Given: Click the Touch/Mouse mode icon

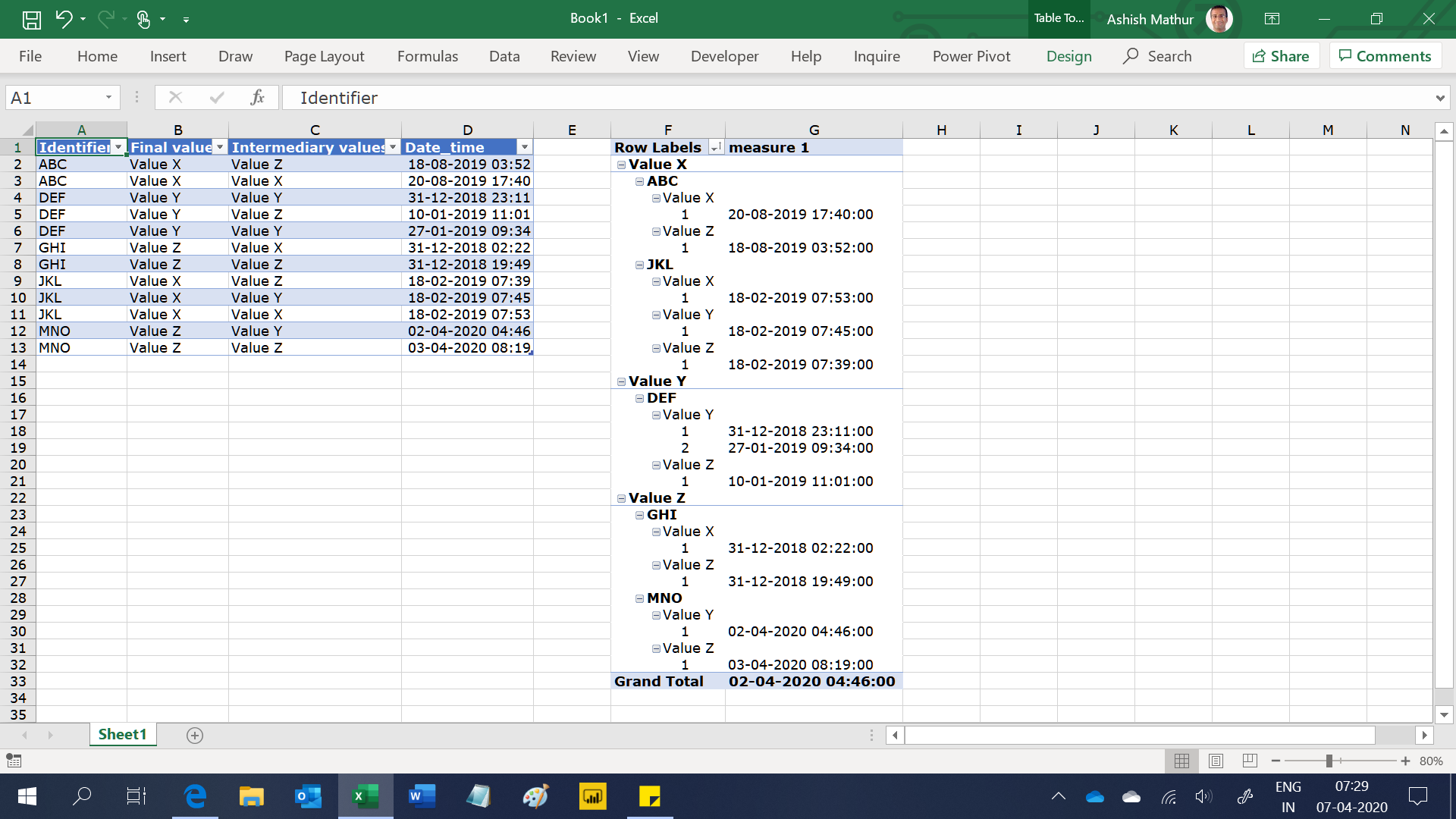Looking at the screenshot, I should (x=143, y=19).
